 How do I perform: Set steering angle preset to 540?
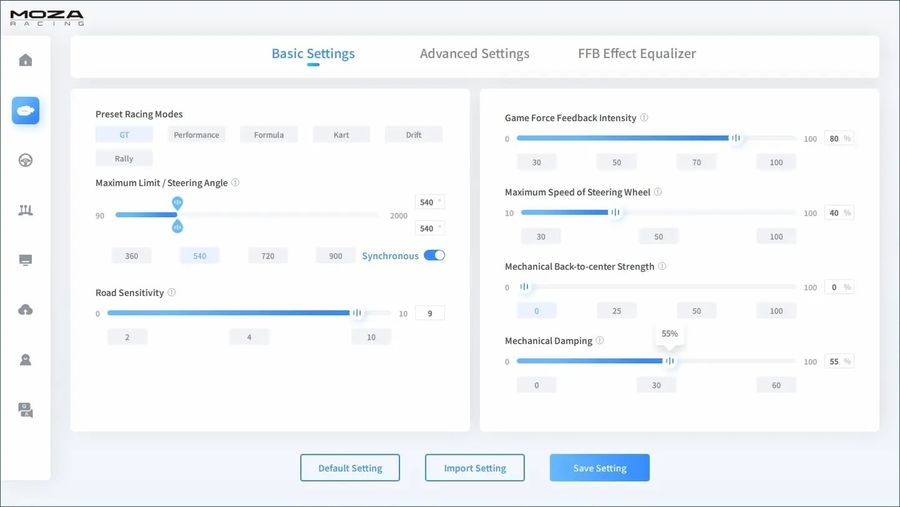[x=199, y=256]
